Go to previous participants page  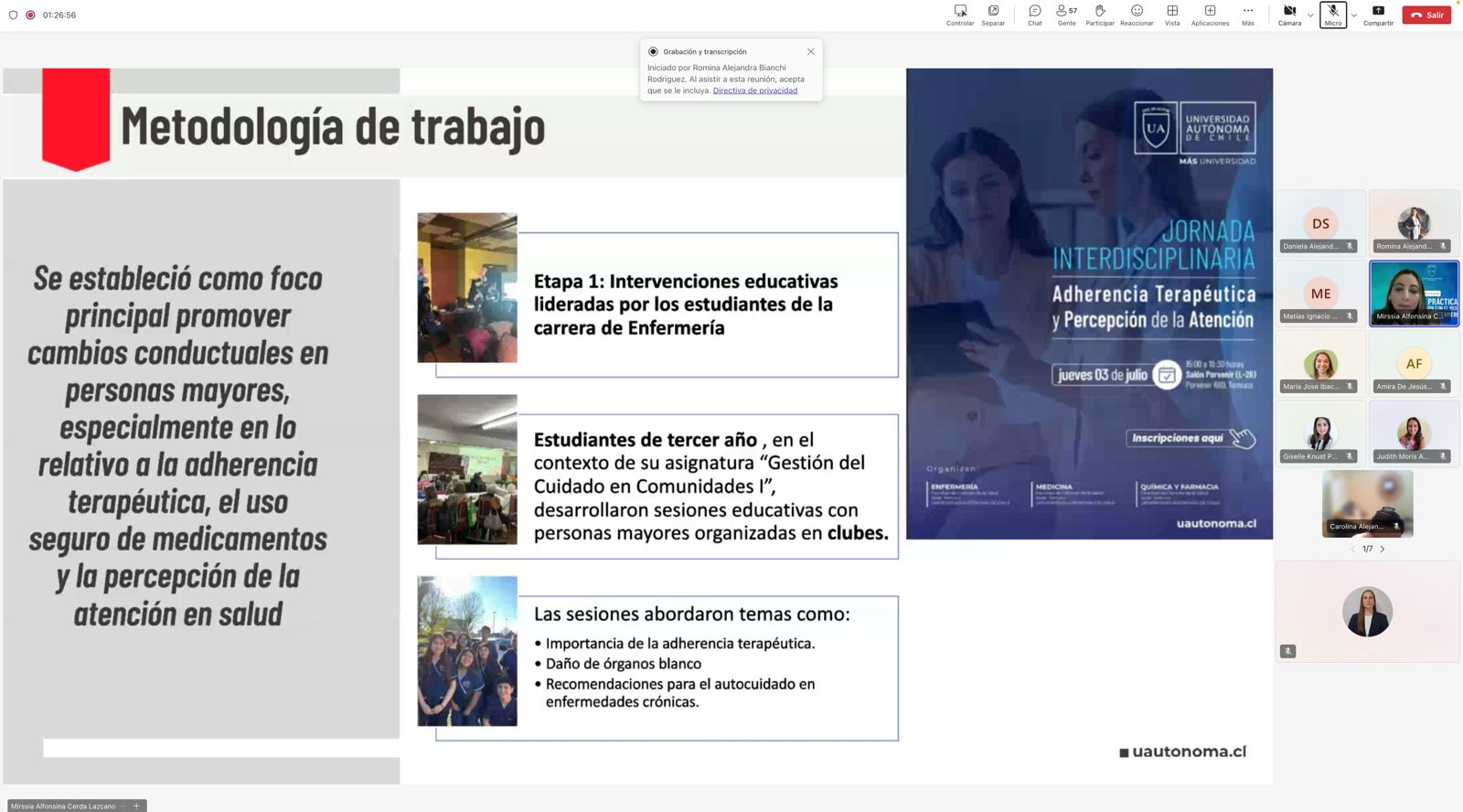(x=1353, y=549)
